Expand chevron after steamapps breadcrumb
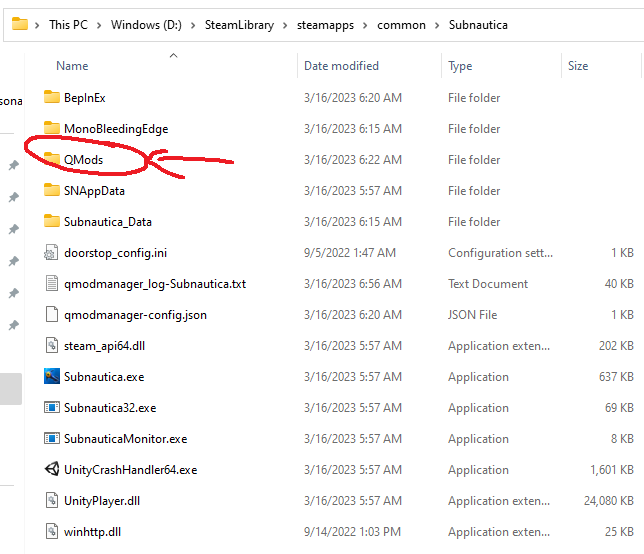This screenshot has height=554, width=644. coord(365,25)
